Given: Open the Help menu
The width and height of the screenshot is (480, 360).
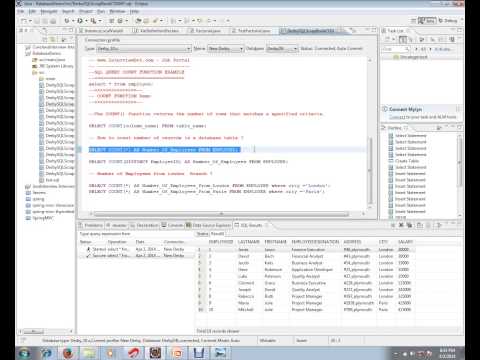Looking at the screenshot, I should tap(134, 11).
